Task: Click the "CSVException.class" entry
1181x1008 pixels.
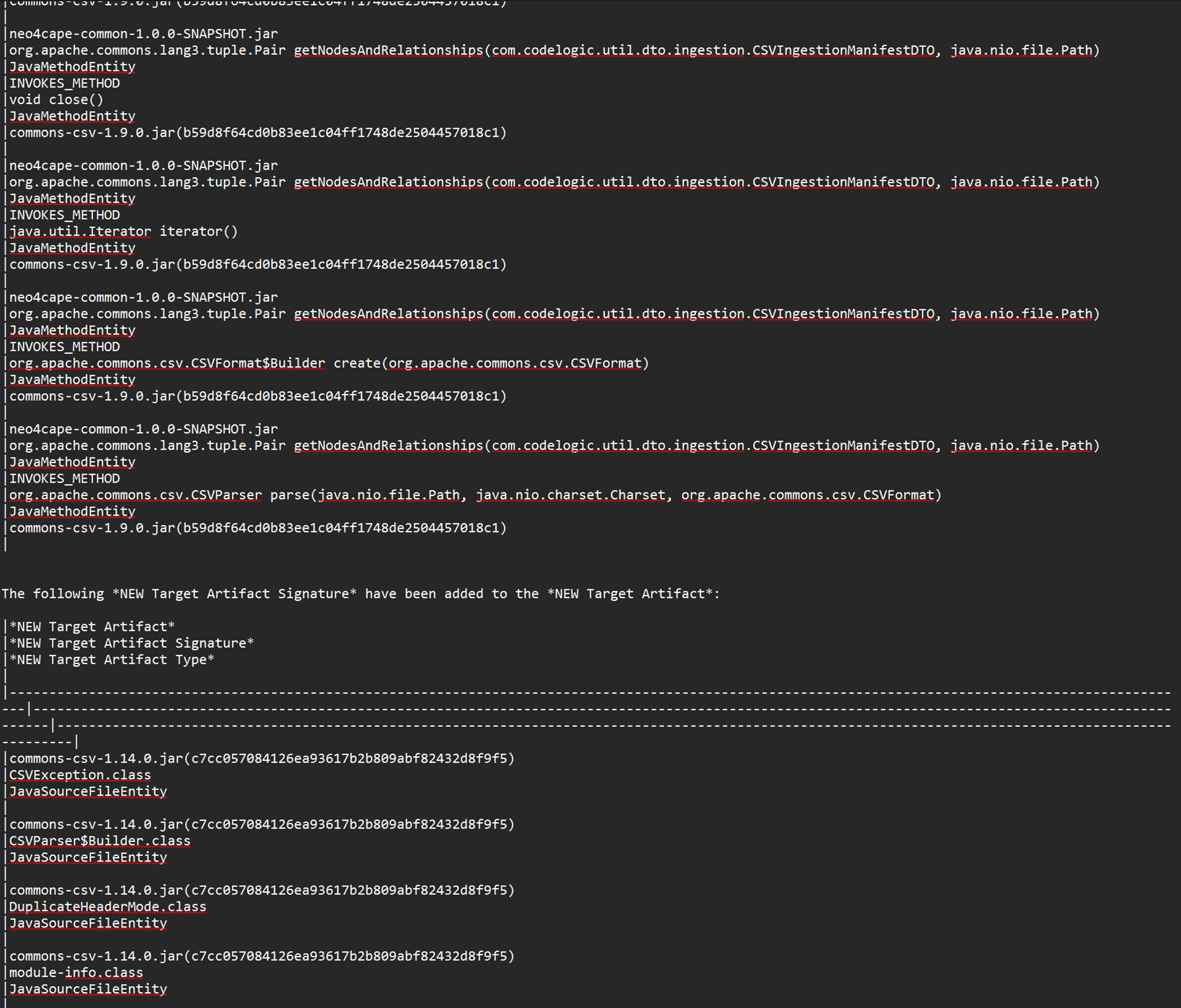Action: click(x=80, y=775)
